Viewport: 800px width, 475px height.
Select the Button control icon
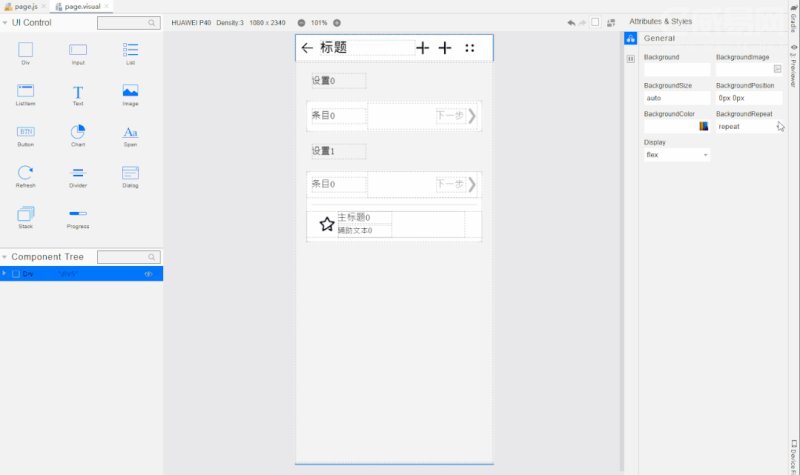click(26, 132)
